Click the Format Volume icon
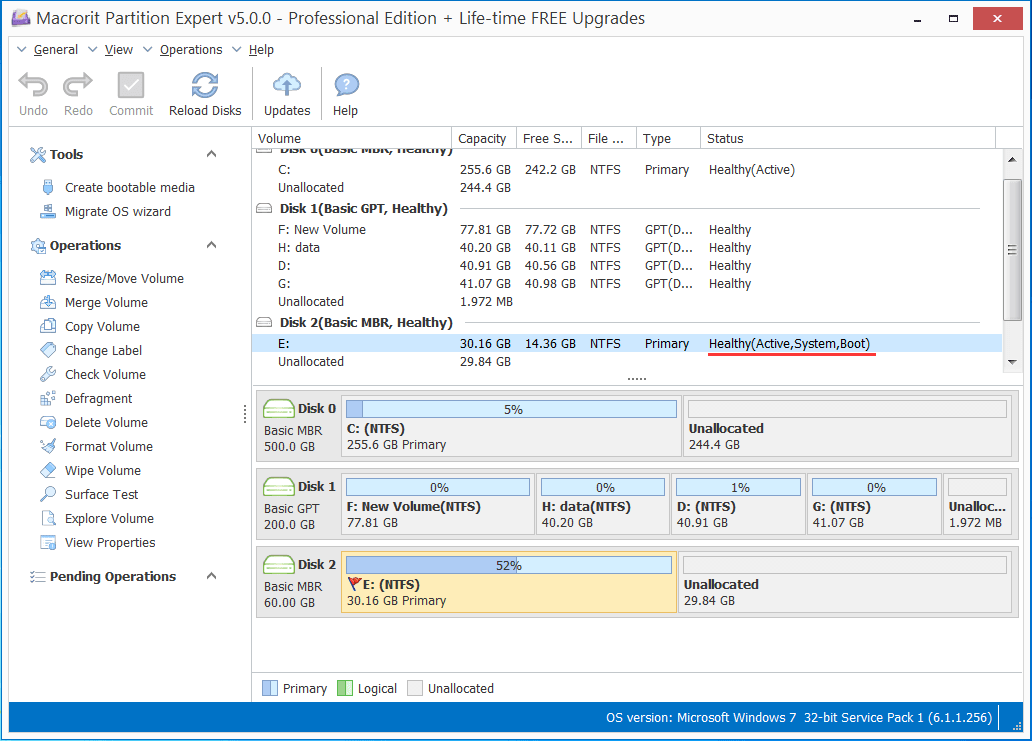 (47, 446)
